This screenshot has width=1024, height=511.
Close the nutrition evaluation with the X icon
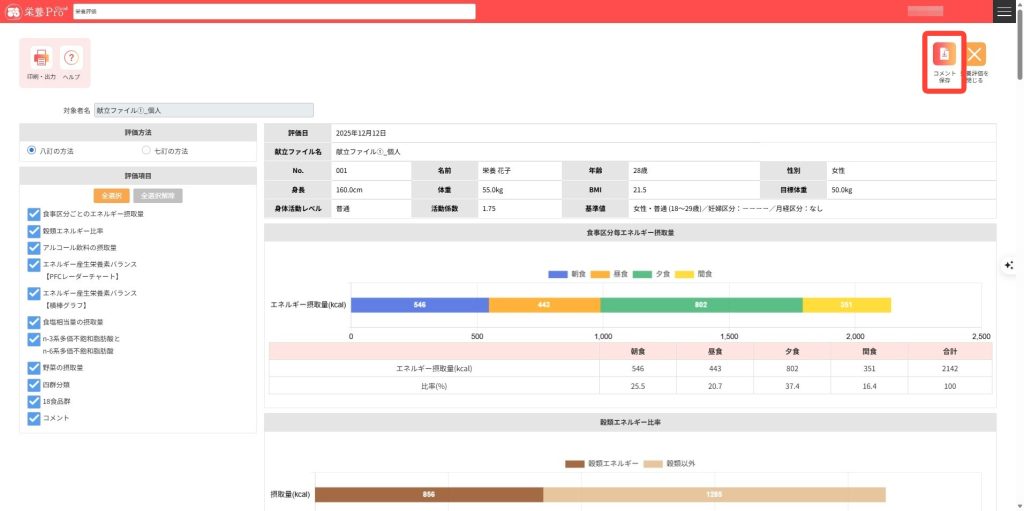(975, 55)
